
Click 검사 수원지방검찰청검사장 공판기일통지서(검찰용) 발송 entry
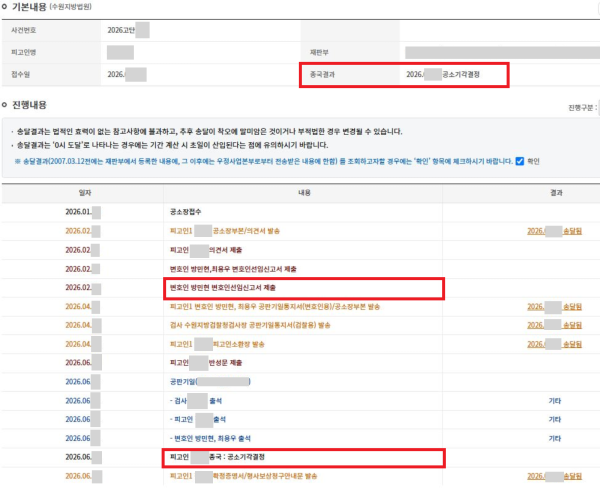click(250, 325)
